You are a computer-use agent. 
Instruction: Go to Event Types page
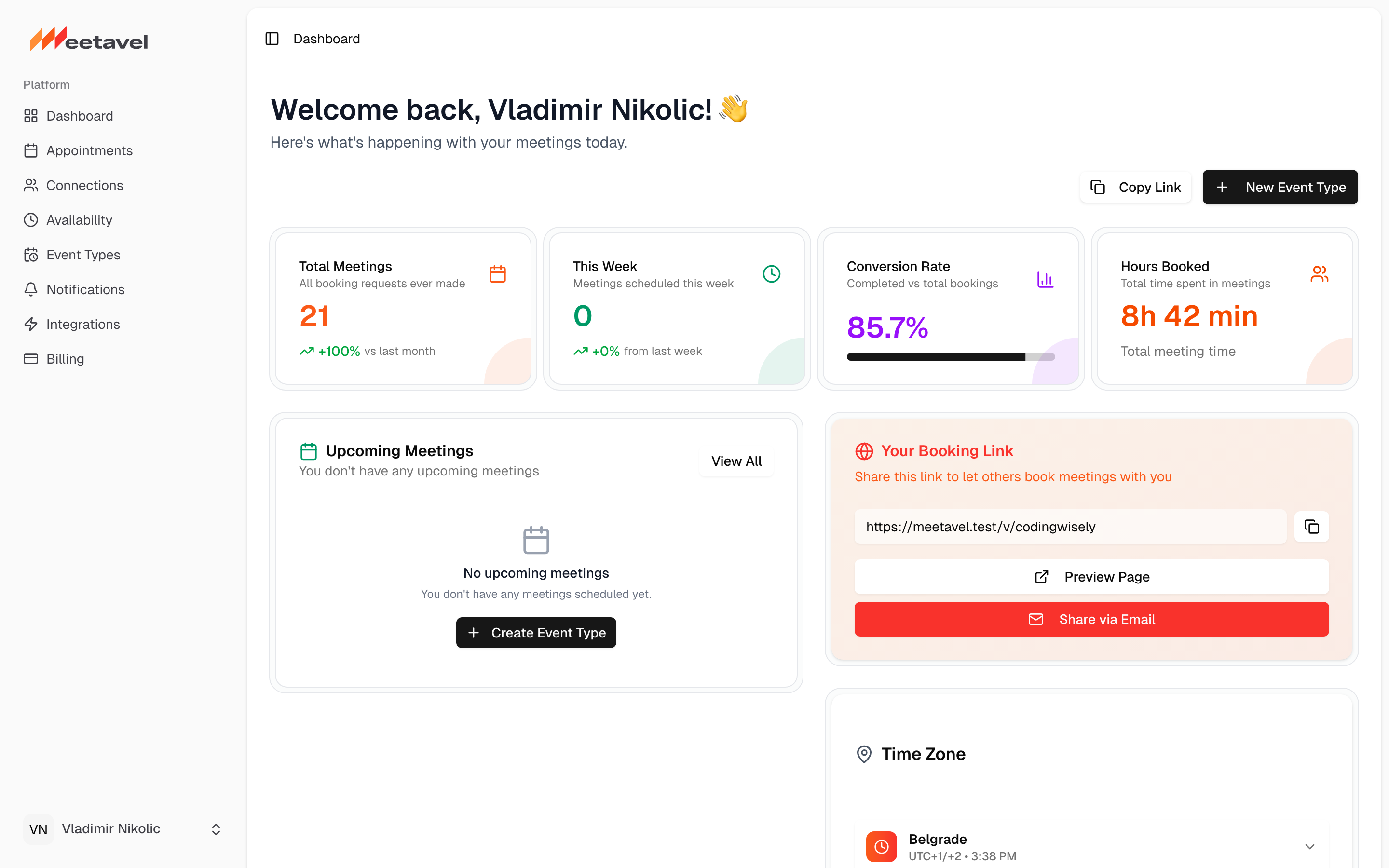[x=83, y=255]
